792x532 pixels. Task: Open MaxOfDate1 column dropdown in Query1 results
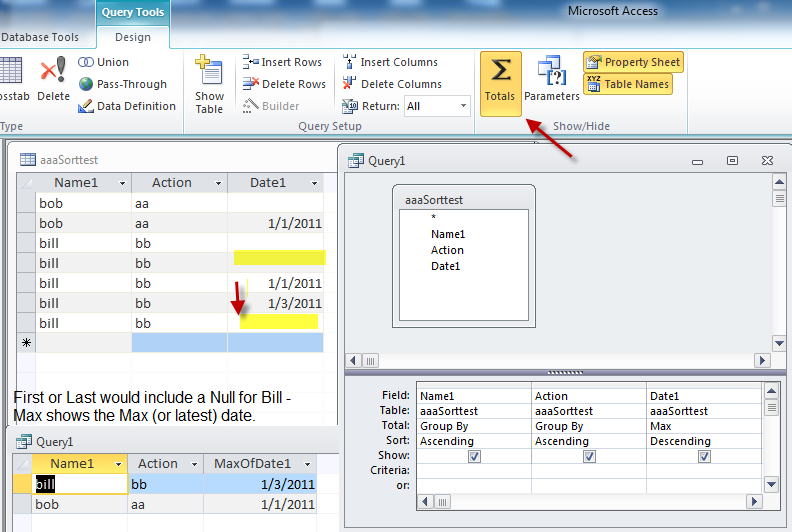click(307, 464)
